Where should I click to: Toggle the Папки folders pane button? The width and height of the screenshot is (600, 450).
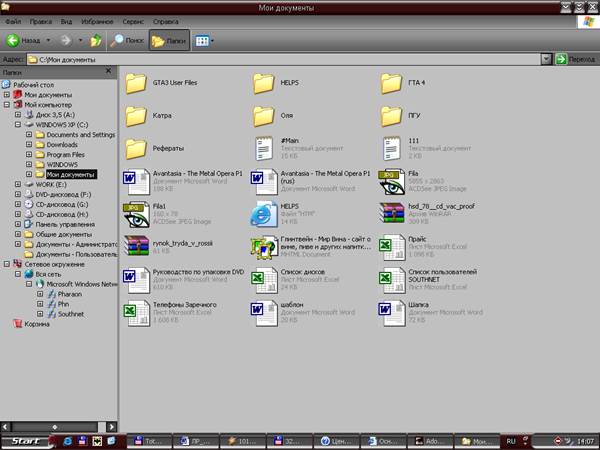coord(167,41)
